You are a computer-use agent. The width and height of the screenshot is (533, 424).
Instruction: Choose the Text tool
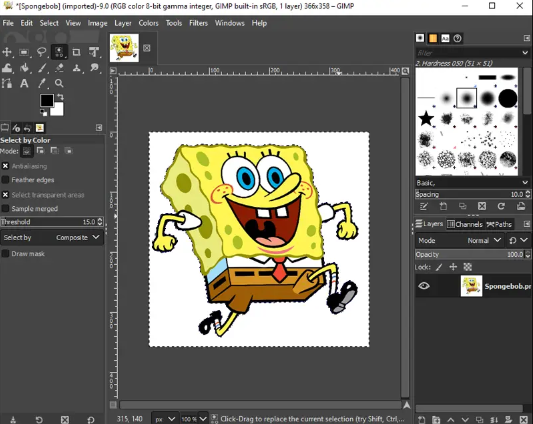point(24,83)
